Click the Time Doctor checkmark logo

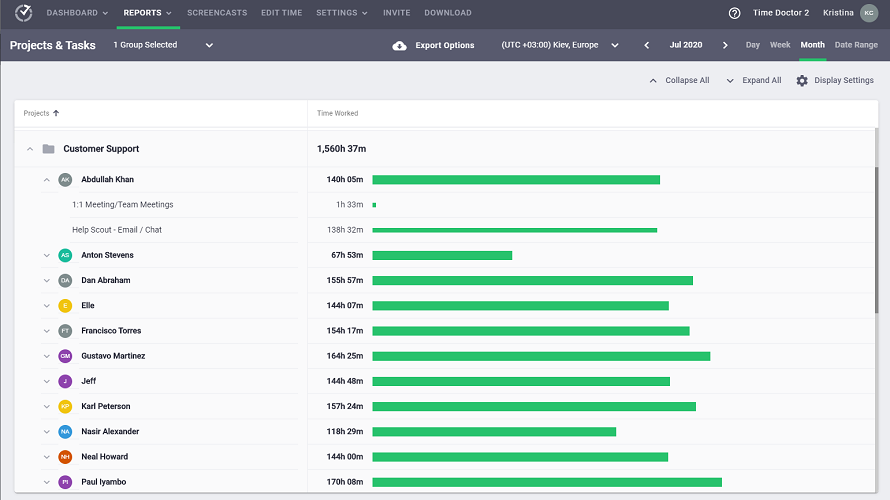click(x=23, y=13)
